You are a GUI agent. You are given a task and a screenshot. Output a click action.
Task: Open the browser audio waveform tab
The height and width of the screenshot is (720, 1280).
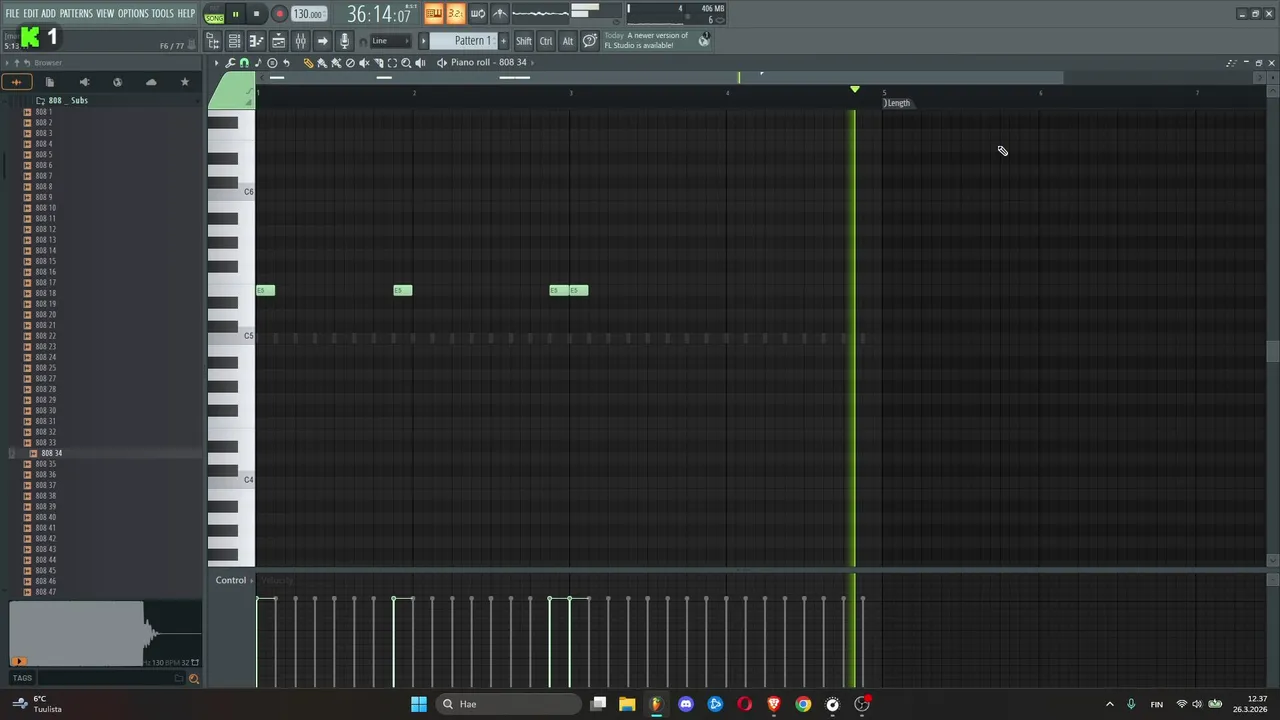(16, 82)
